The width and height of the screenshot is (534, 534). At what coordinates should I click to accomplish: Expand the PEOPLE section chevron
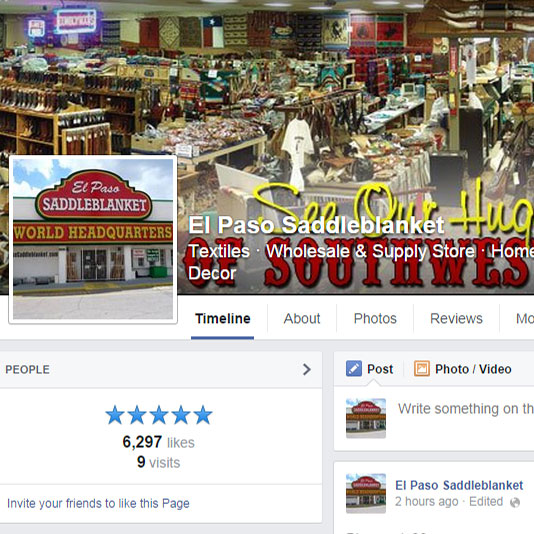307,370
